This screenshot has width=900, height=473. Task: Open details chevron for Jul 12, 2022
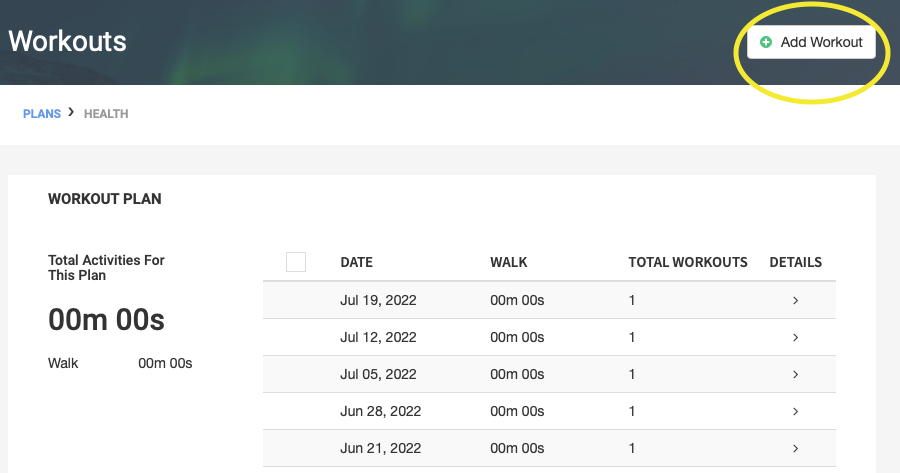pos(796,338)
